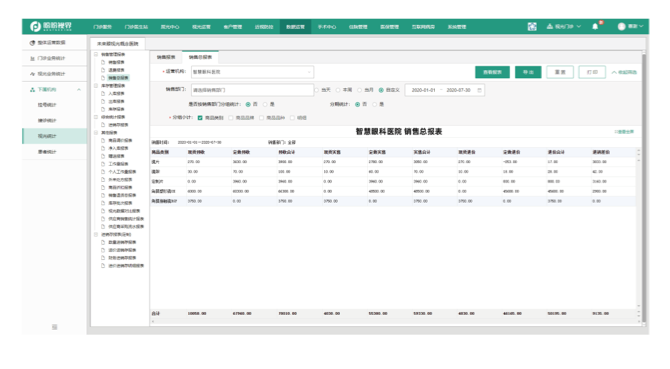Click the end date 2020-07-30 field
Image resolution: width=670 pixels, height=369 pixels.
point(458,90)
